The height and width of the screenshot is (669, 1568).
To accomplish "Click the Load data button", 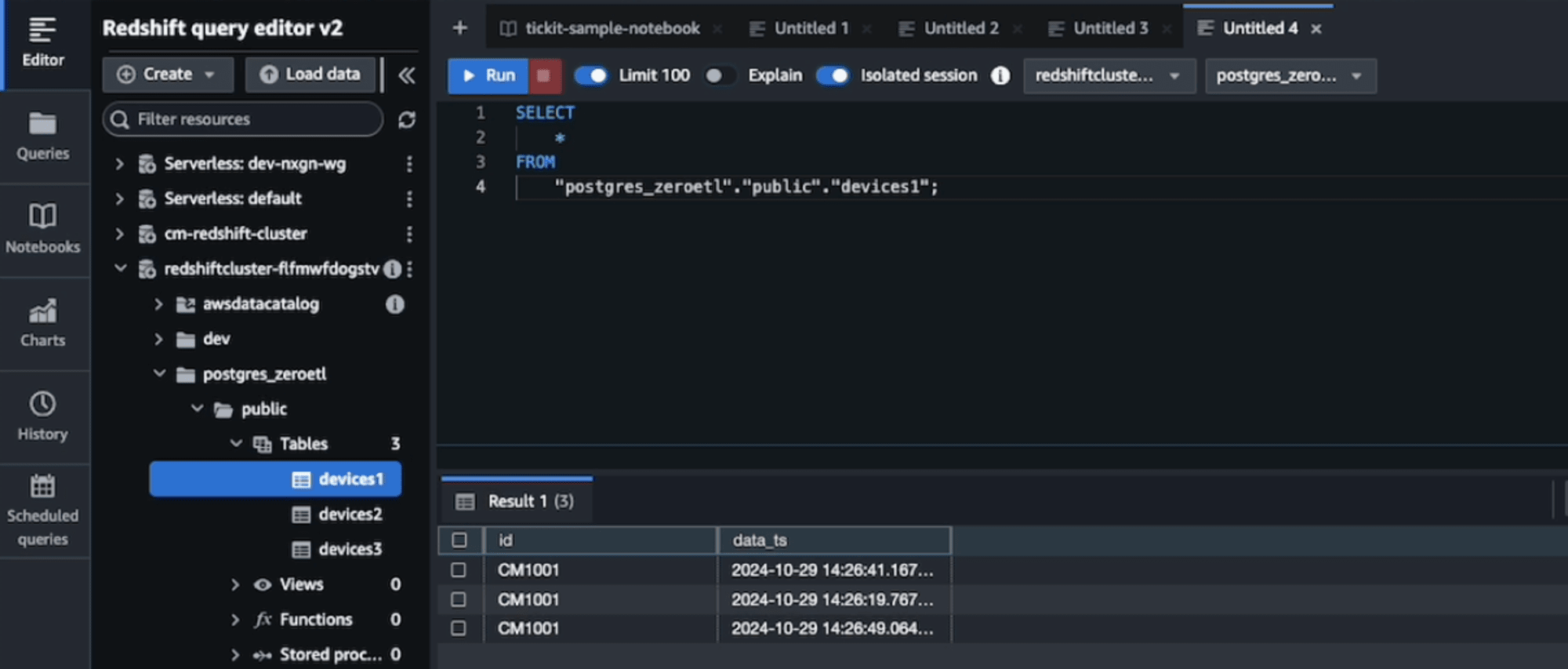I will [311, 75].
